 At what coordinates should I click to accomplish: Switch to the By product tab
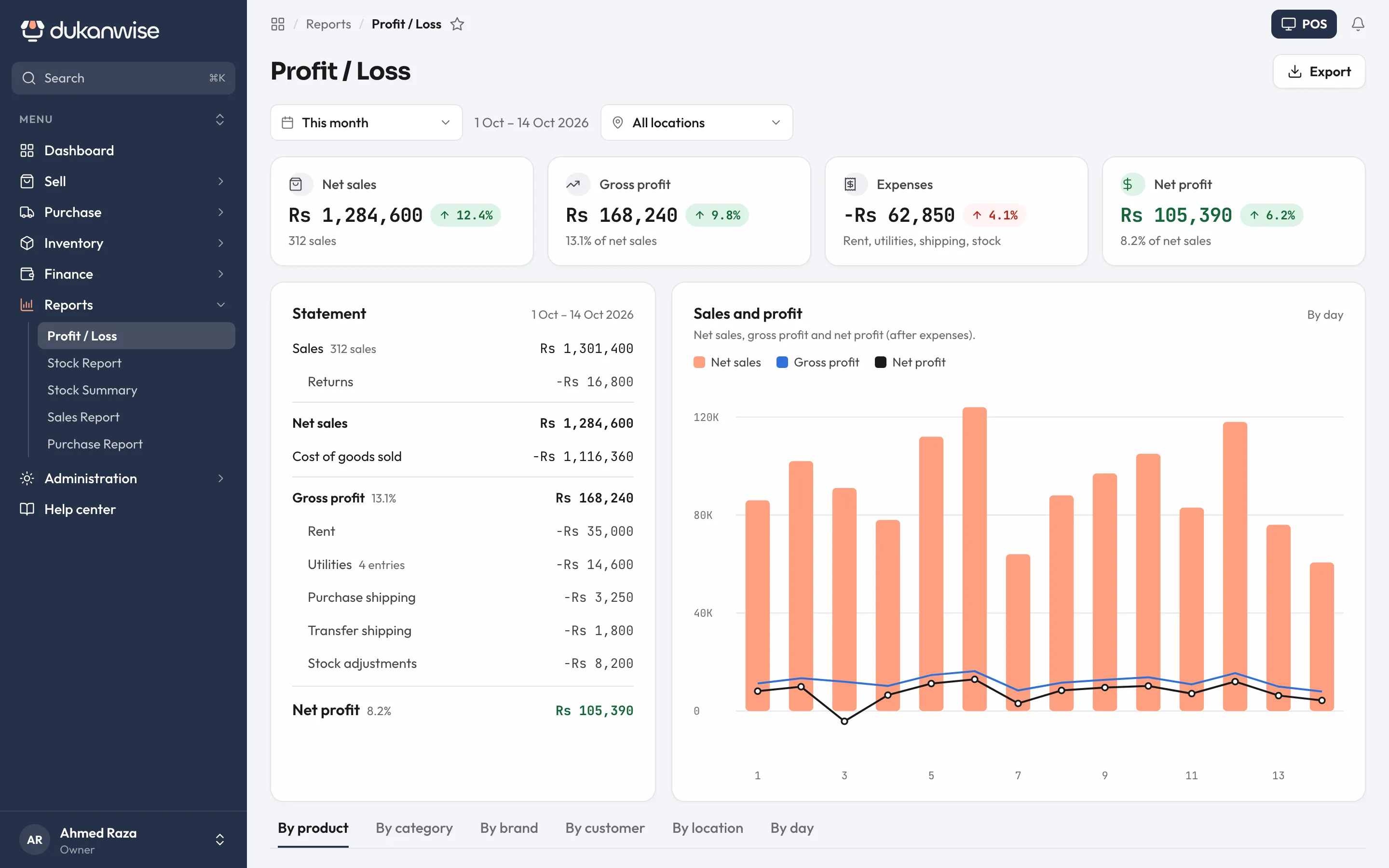pyautogui.click(x=313, y=828)
